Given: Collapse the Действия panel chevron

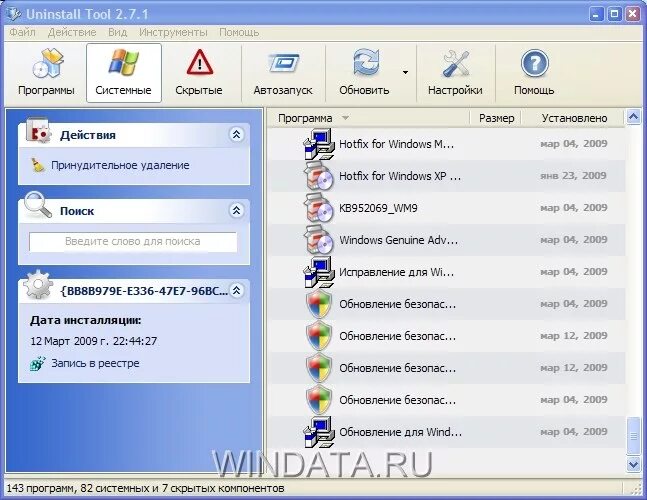Looking at the screenshot, I should (236, 134).
